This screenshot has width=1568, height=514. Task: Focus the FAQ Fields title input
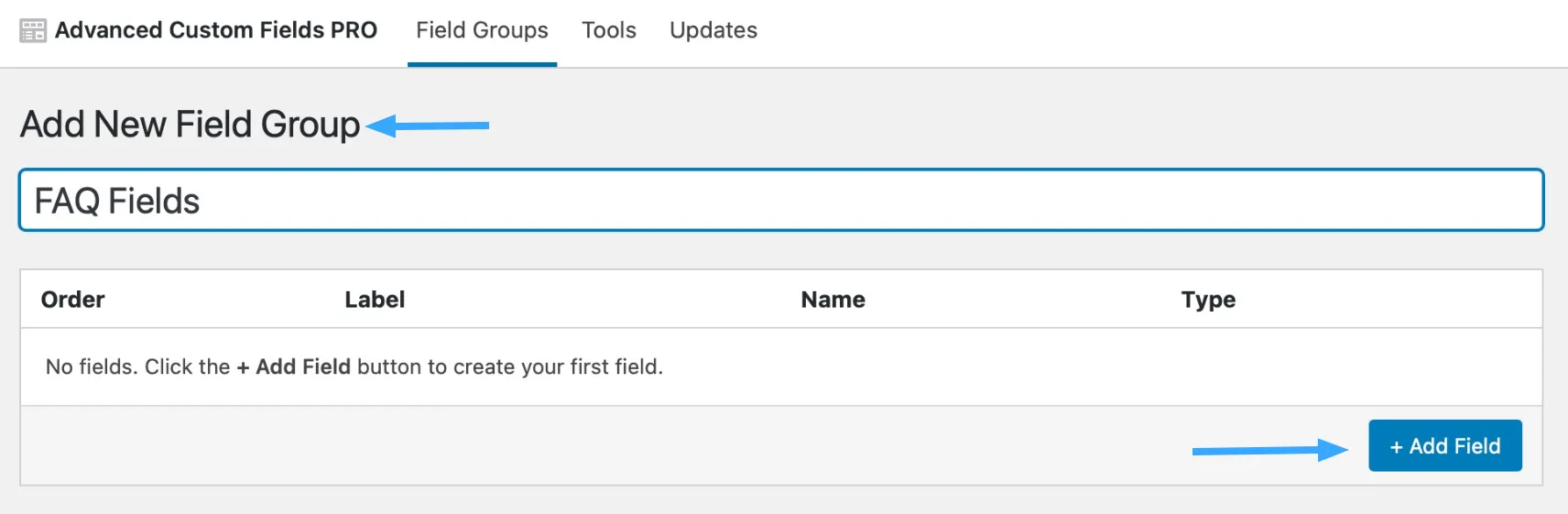781,200
